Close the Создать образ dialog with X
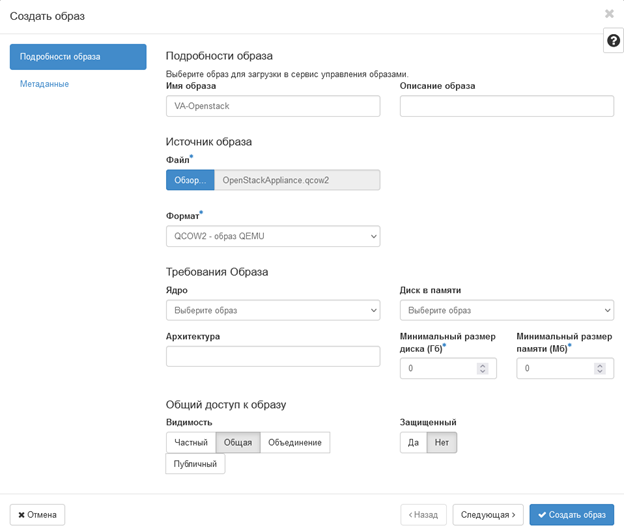 pos(609,14)
